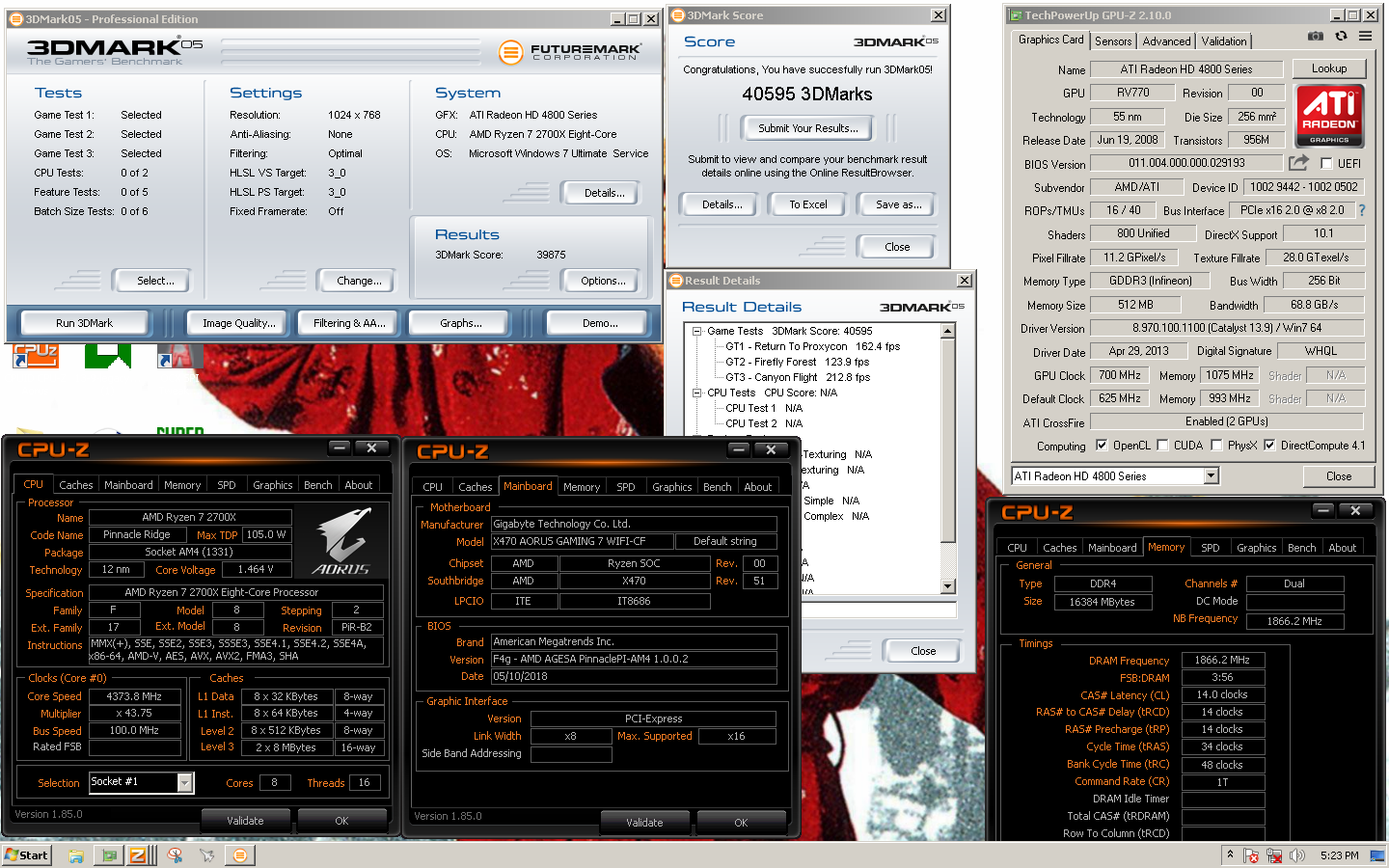
Task: Click the To Excel button
Action: 808,204
